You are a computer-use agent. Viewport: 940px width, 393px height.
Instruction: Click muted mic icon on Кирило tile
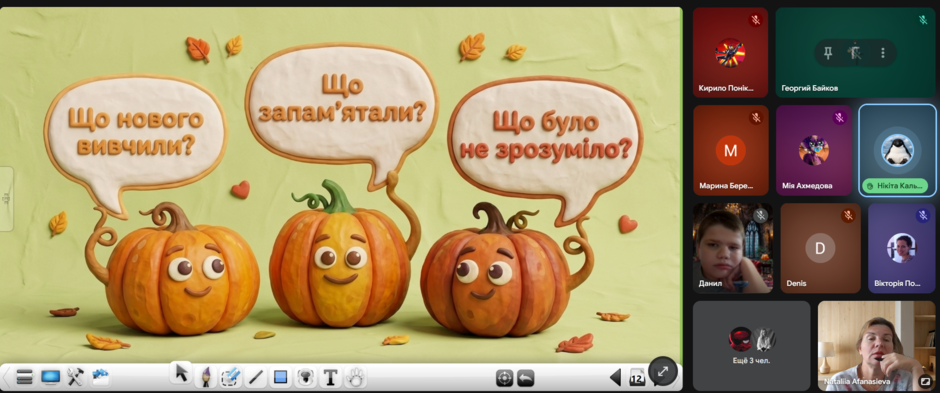[x=755, y=20]
